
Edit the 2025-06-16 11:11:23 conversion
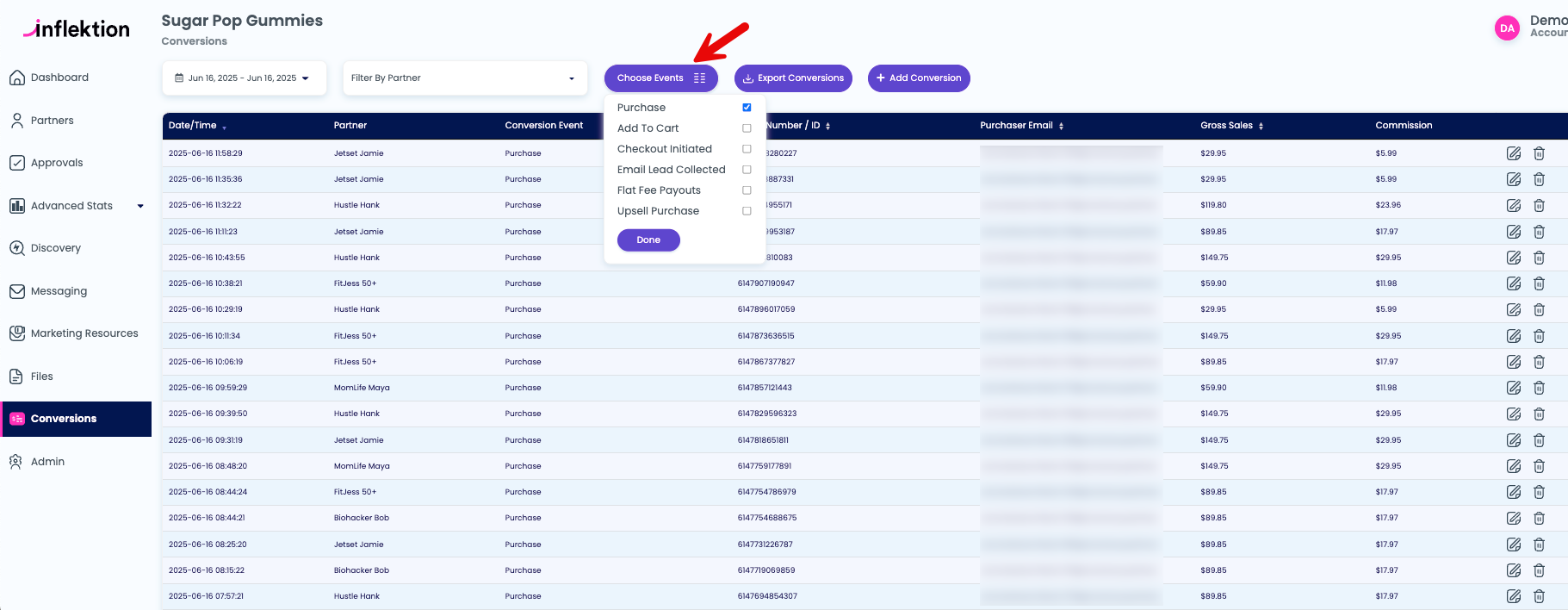pyautogui.click(x=1514, y=232)
